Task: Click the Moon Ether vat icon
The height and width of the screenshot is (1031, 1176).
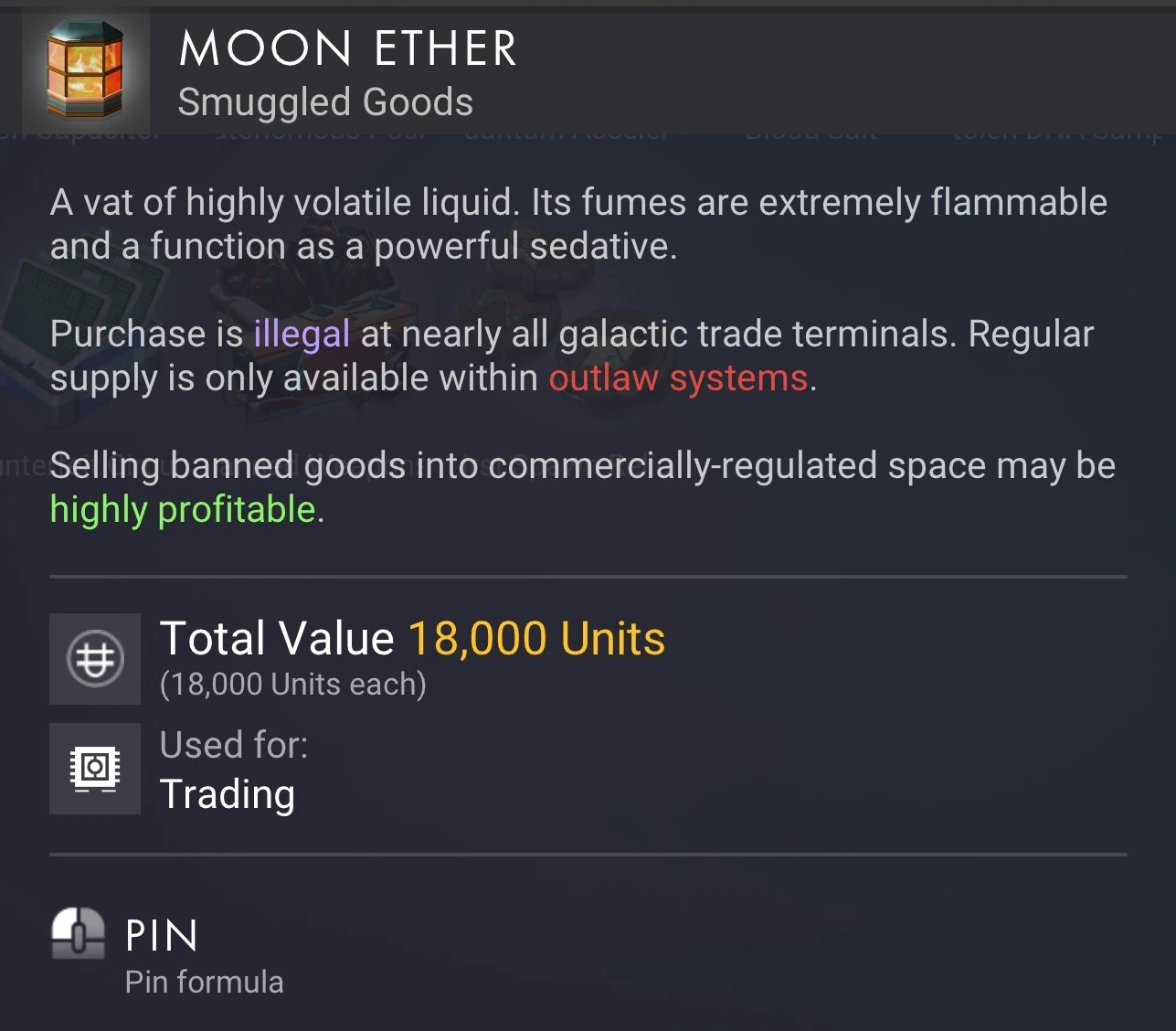Action: (x=84, y=69)
